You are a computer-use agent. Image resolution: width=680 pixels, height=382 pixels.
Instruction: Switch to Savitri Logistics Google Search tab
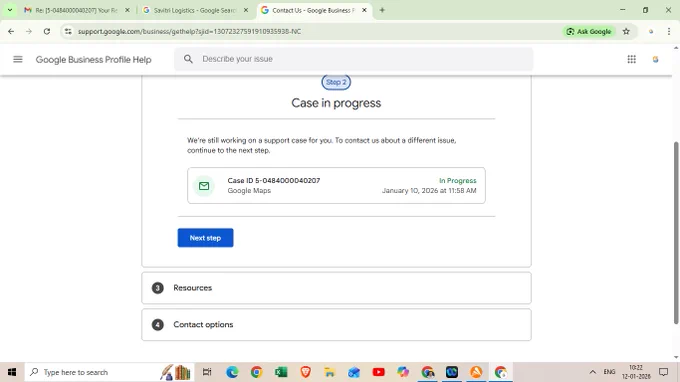195,10
